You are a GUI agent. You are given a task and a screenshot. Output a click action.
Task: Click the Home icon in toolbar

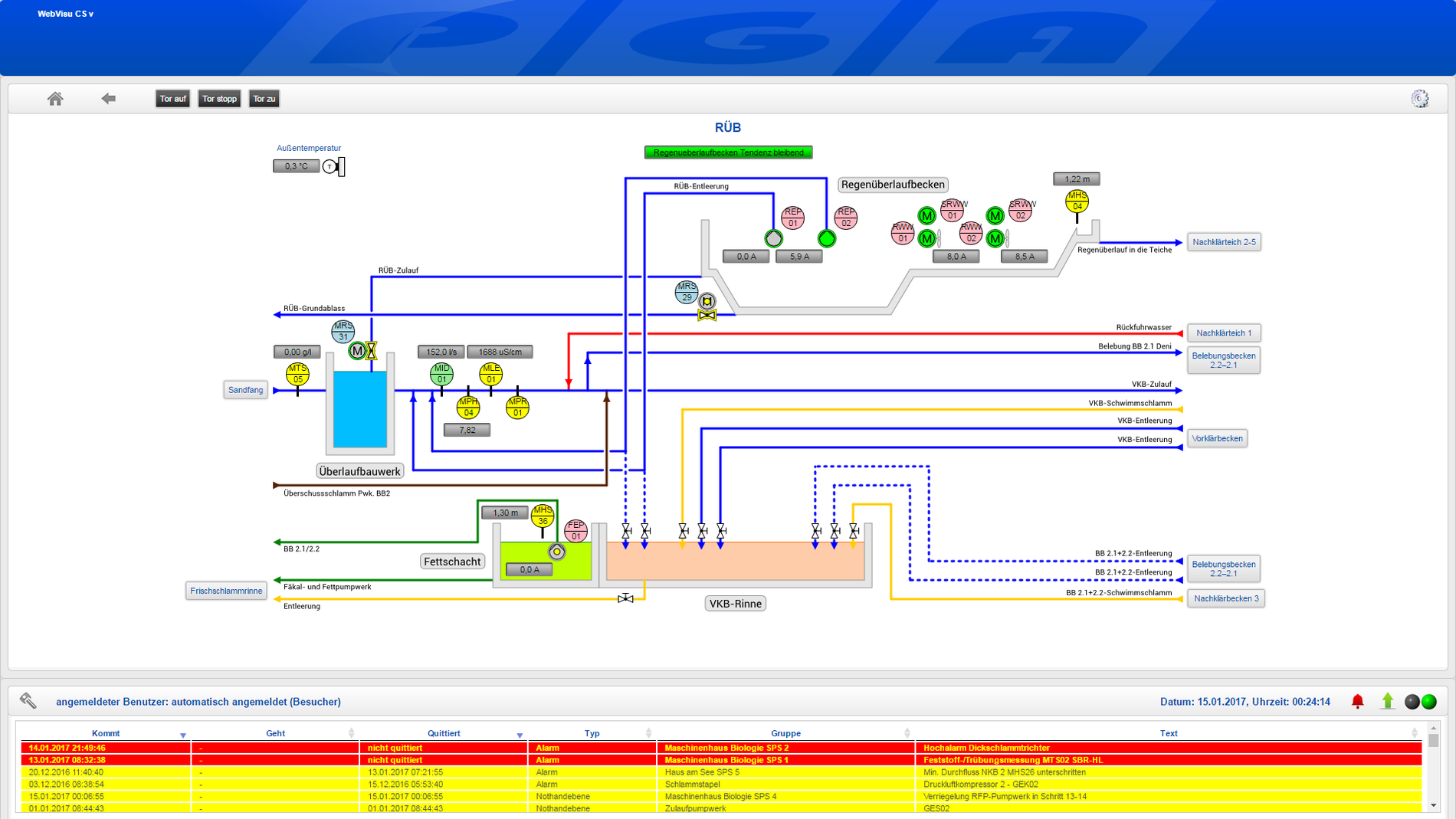[x=55, y=99]
